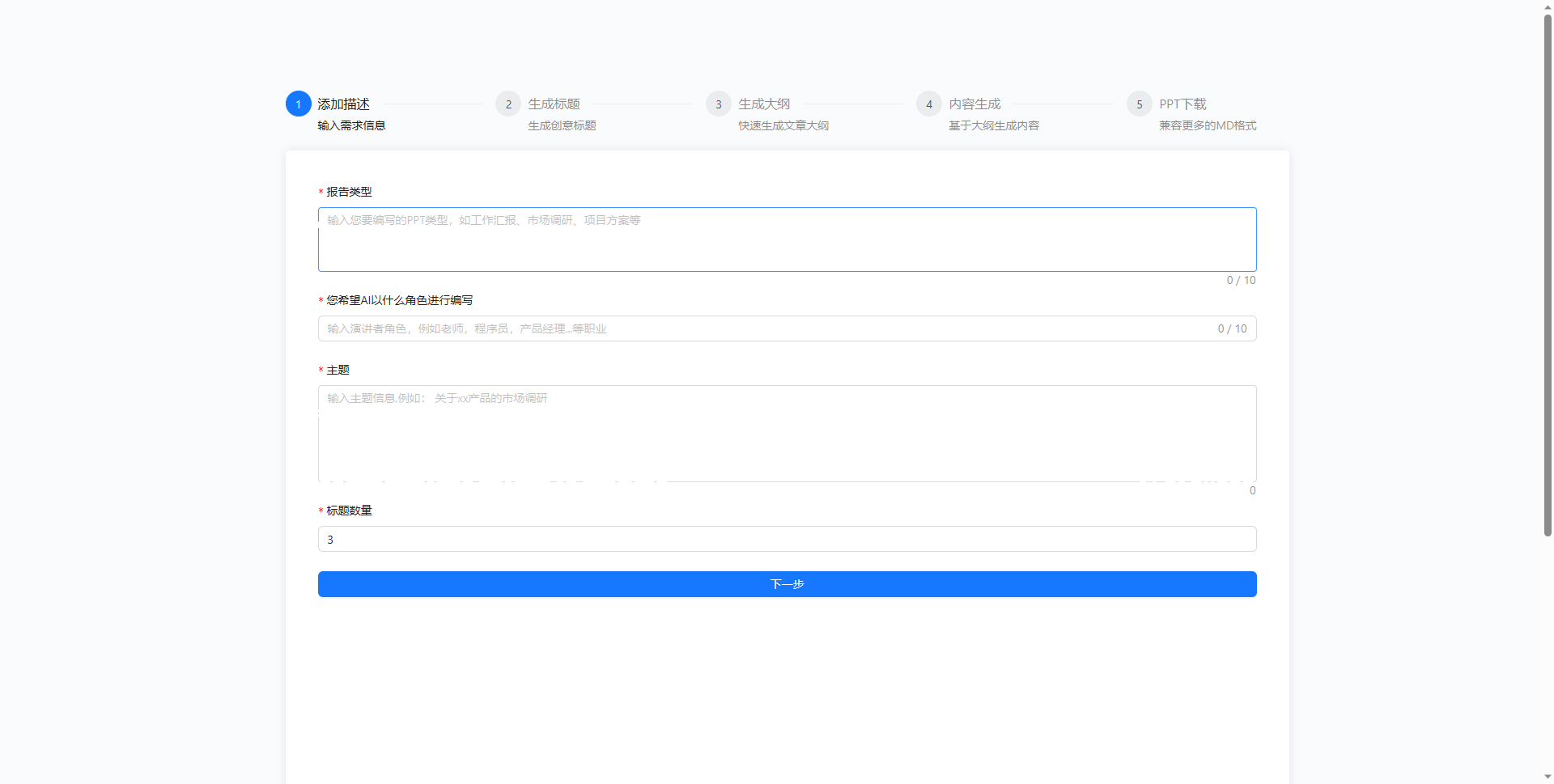Select the 添加描述 step title

pos(343,104)
